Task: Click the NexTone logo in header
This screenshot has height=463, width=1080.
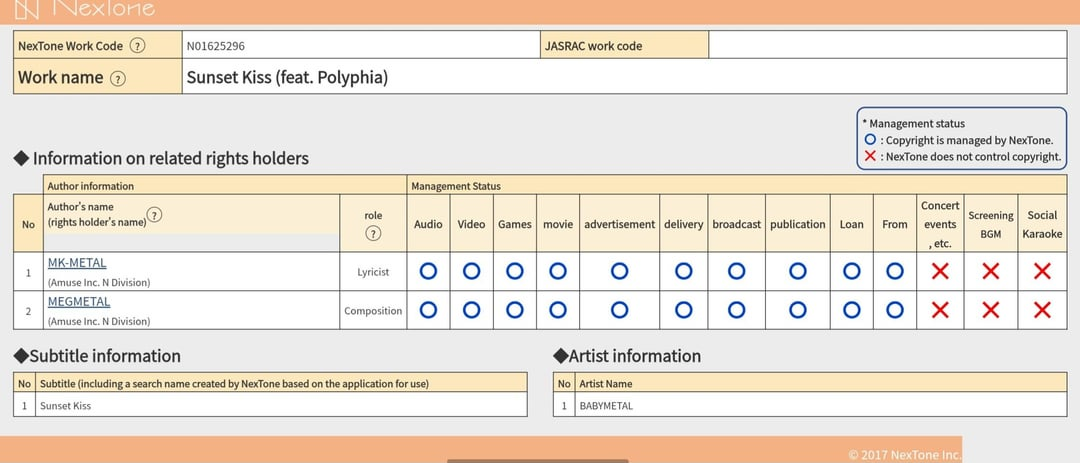Action: pyautogui.click(x=88, y=9)
